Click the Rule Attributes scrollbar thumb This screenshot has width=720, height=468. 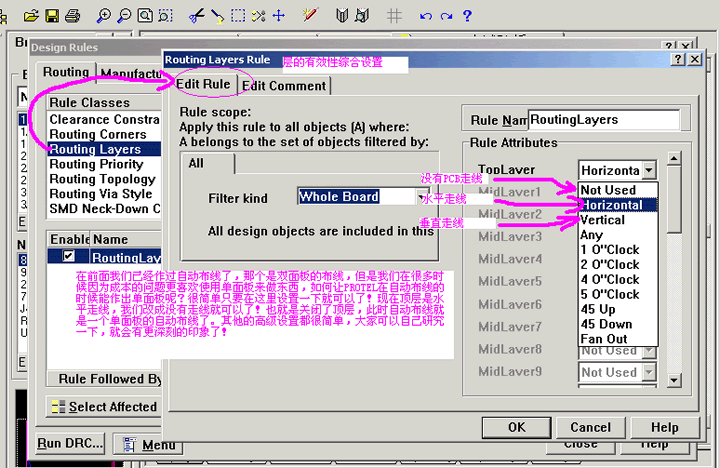click(674, 200)
